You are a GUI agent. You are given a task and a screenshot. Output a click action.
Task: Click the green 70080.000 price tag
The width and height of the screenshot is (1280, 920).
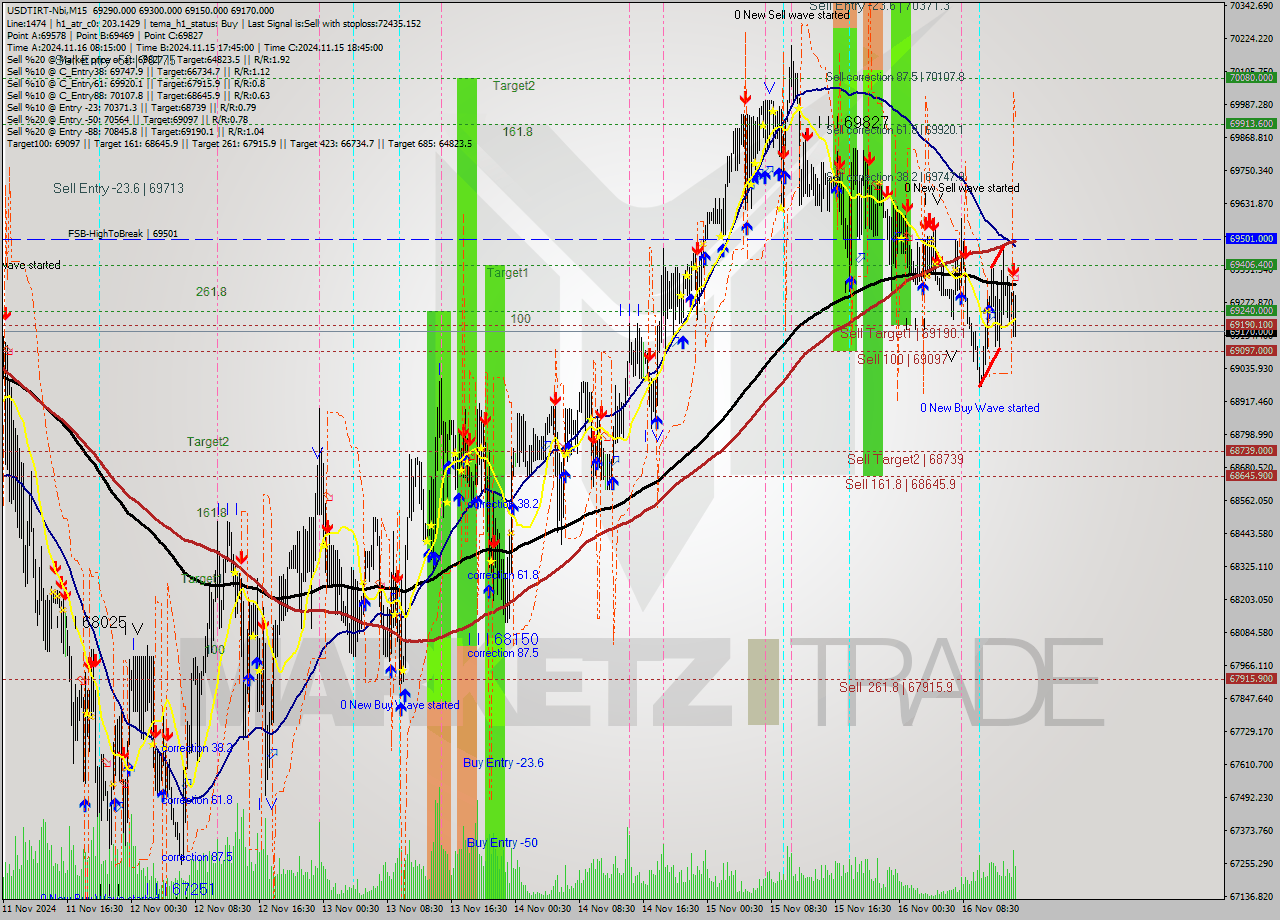(1251, 77)
